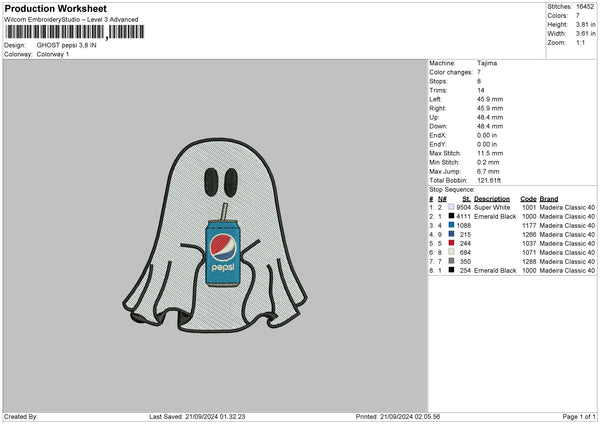Select the gray swatch in stop 7
Viewport: 600px width, 424px height.
pyautogui.click(x=451, y=261)
